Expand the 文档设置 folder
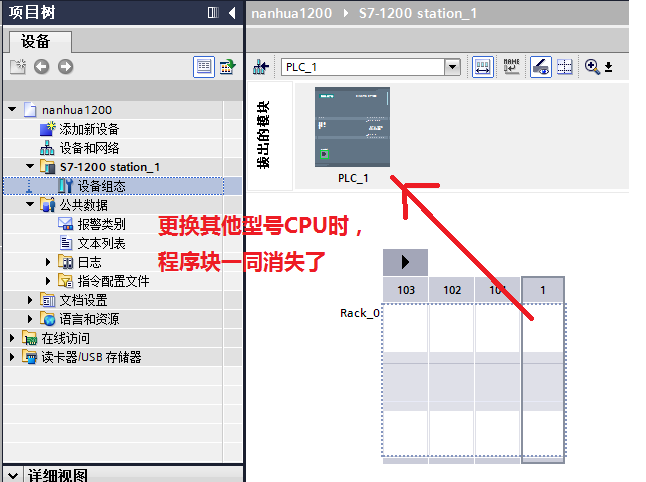The image size is (646, 482). pyautogui.click(x=30, y=300)
